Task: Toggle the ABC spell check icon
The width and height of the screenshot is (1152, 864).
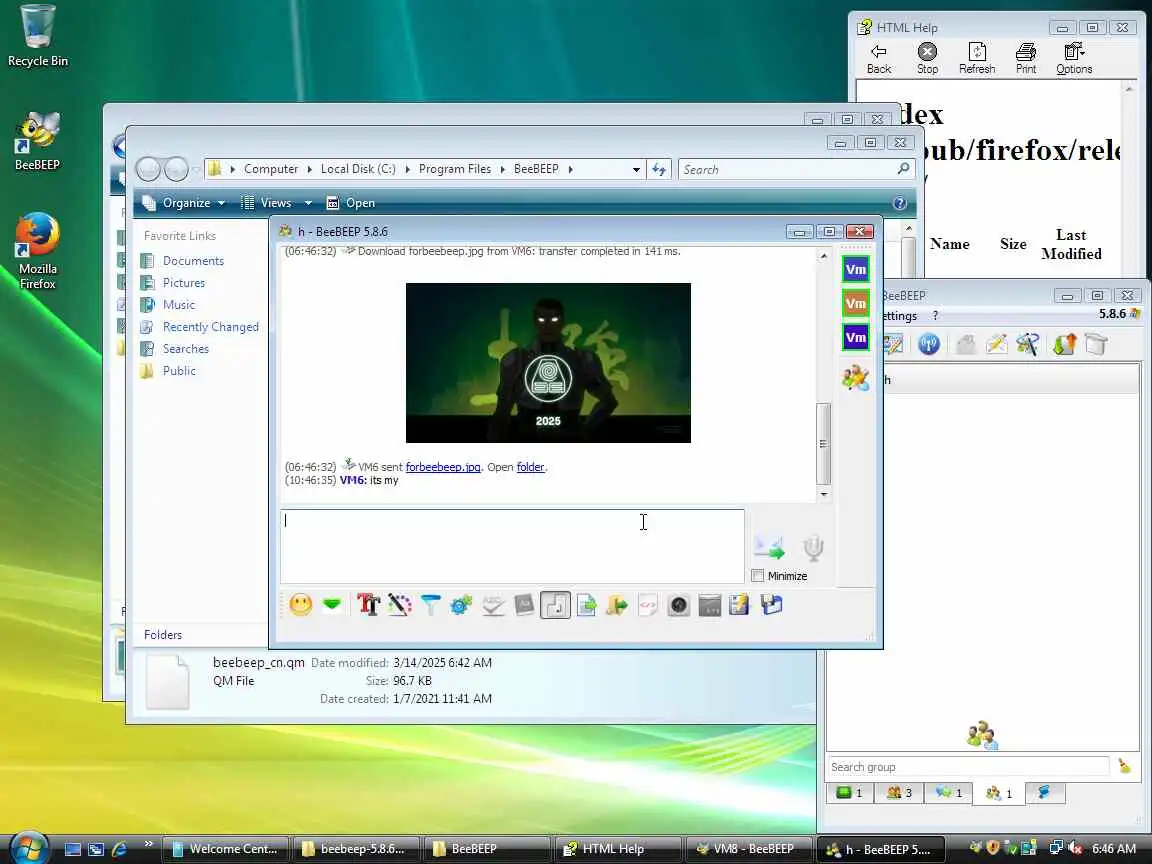Action: point(493,605)
